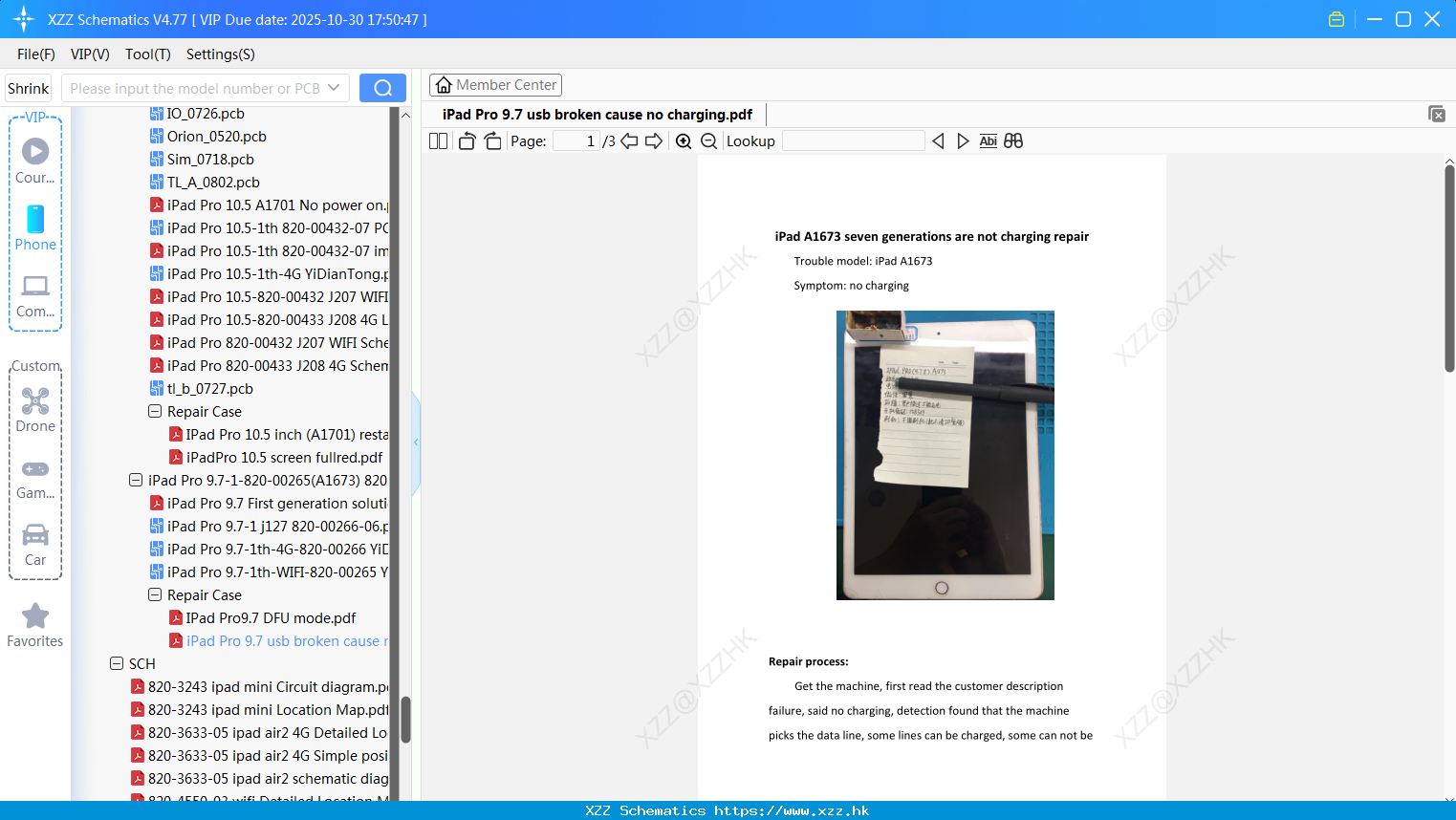Close all tabs icon at right
This screenshot has height=820, width=1456.
pyautogui.click(x=1436, y=114)
